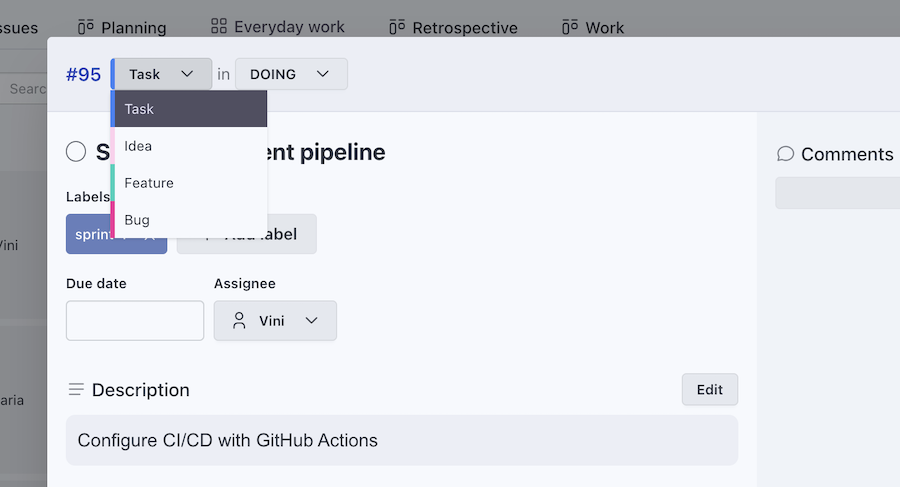The width and height of the screenshot is (900, 487).
Task: Mark the issue complete with the circle checkbox
Action: [x=76, y=152]
